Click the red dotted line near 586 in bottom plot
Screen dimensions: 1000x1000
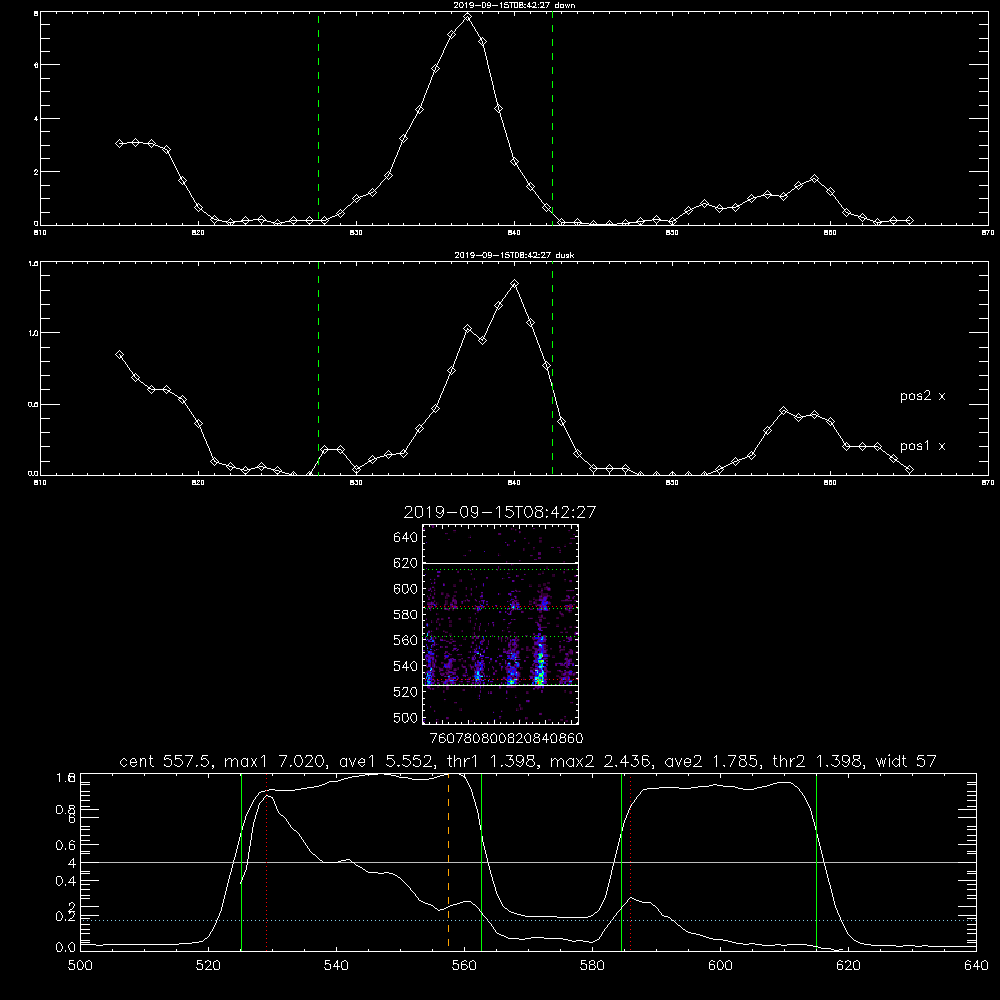[630, 861]
